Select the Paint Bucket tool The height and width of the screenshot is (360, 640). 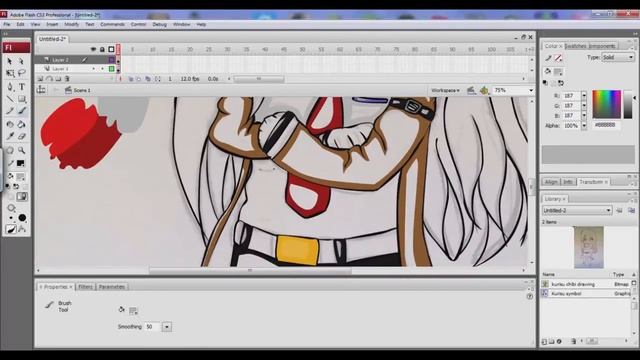point(22,124)
